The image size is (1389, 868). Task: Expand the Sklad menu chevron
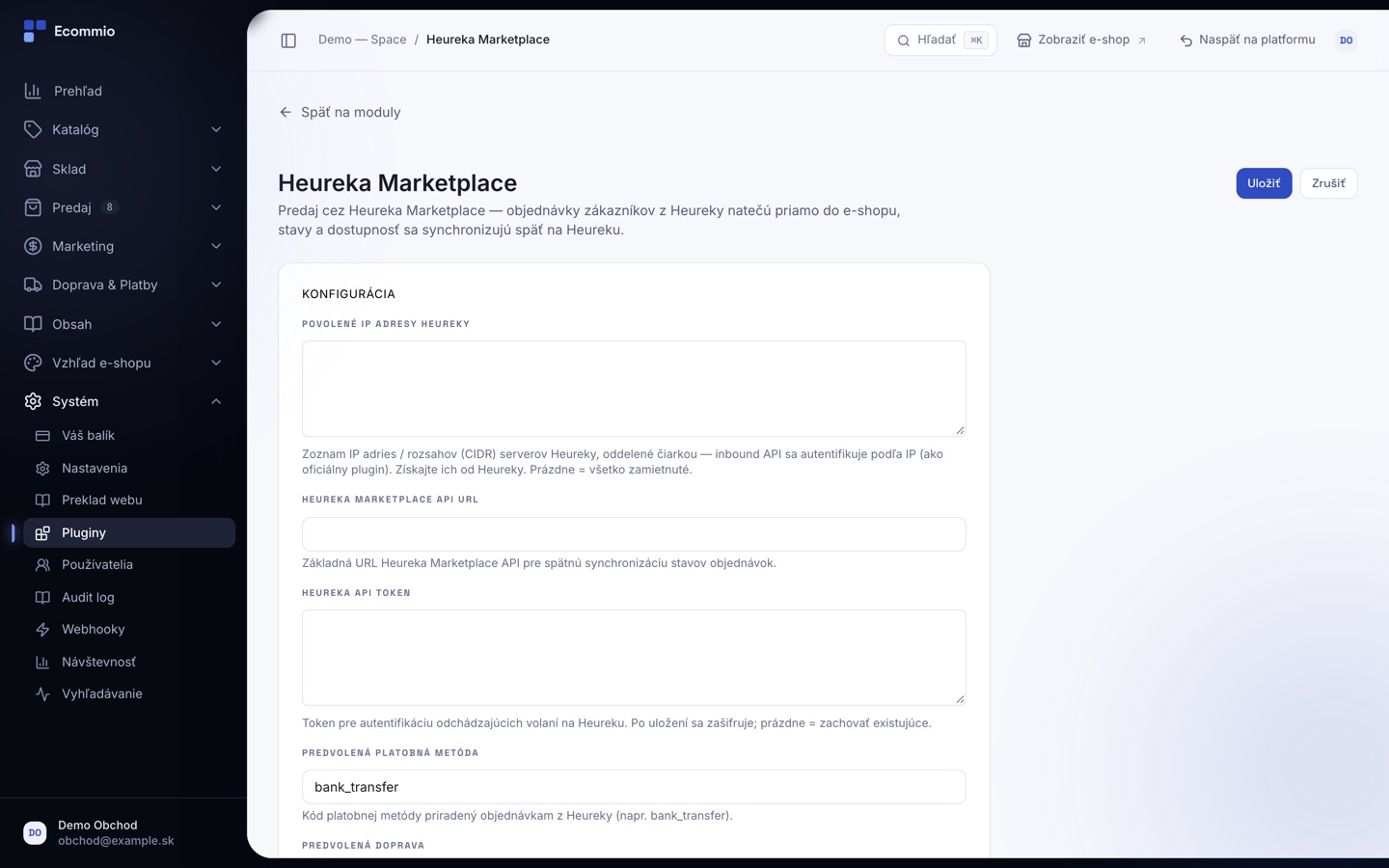pos(216,169)
